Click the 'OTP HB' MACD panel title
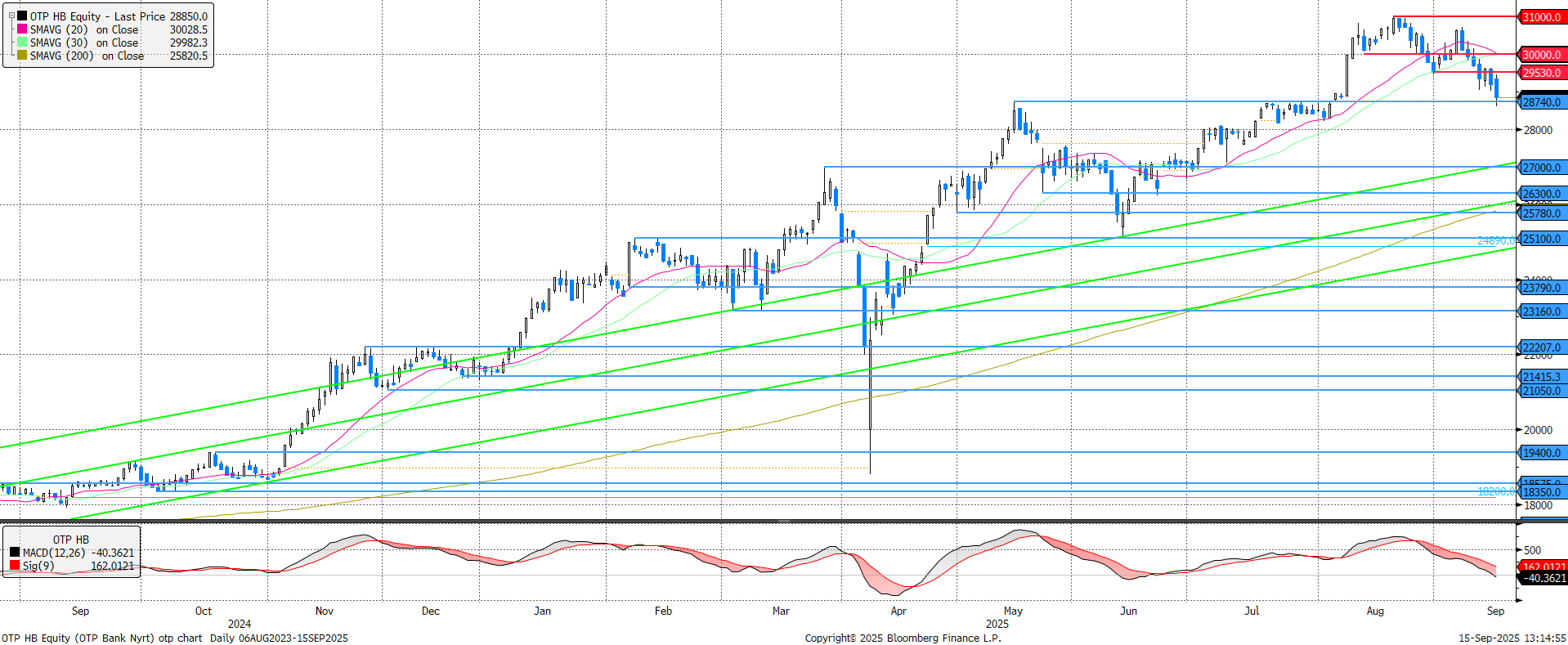The image size is (1568, 645). [71, 540]
